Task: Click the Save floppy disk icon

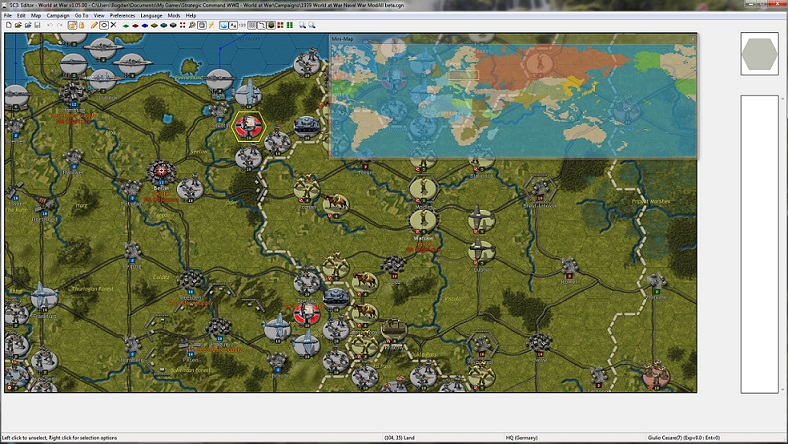Action: coord(37,25)
